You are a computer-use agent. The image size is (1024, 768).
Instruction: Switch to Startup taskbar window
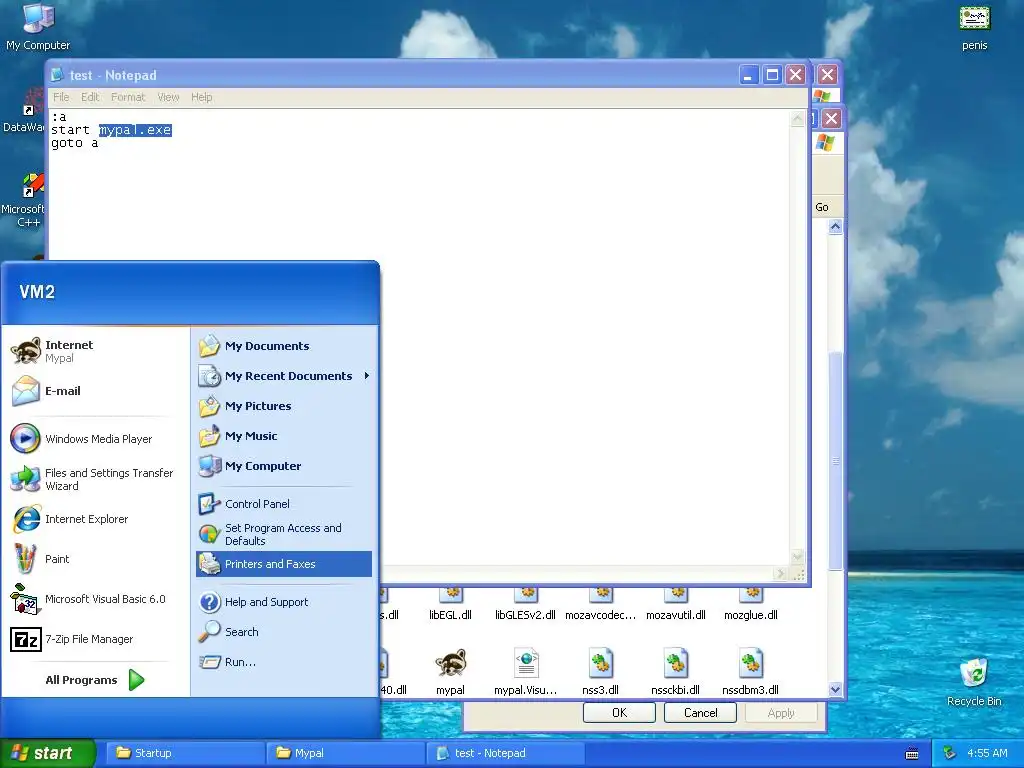(x=186, y=753)
